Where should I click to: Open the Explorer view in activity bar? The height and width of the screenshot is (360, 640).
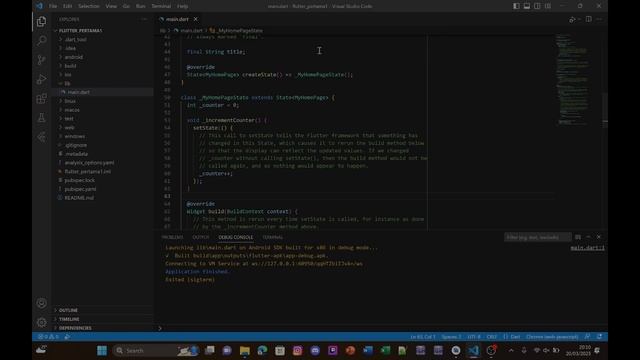coord(41,21)
